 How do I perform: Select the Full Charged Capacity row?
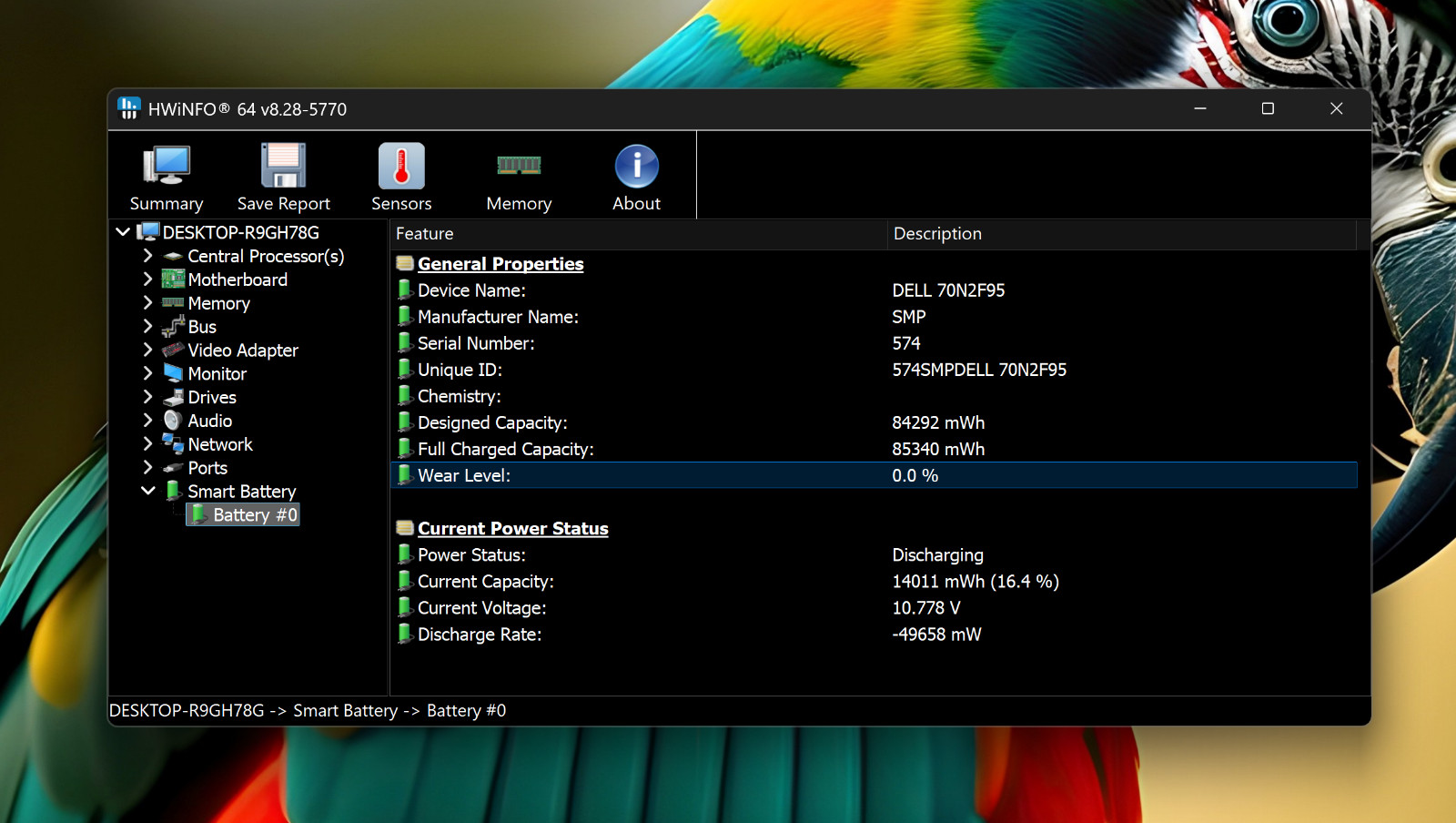click(874, 449)
